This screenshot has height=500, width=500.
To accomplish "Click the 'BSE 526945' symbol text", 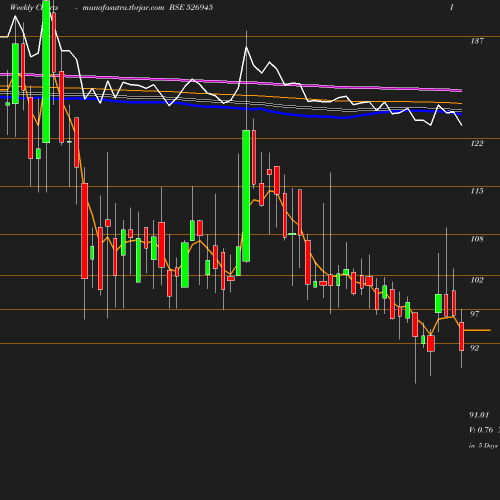I will pos(191,7).
